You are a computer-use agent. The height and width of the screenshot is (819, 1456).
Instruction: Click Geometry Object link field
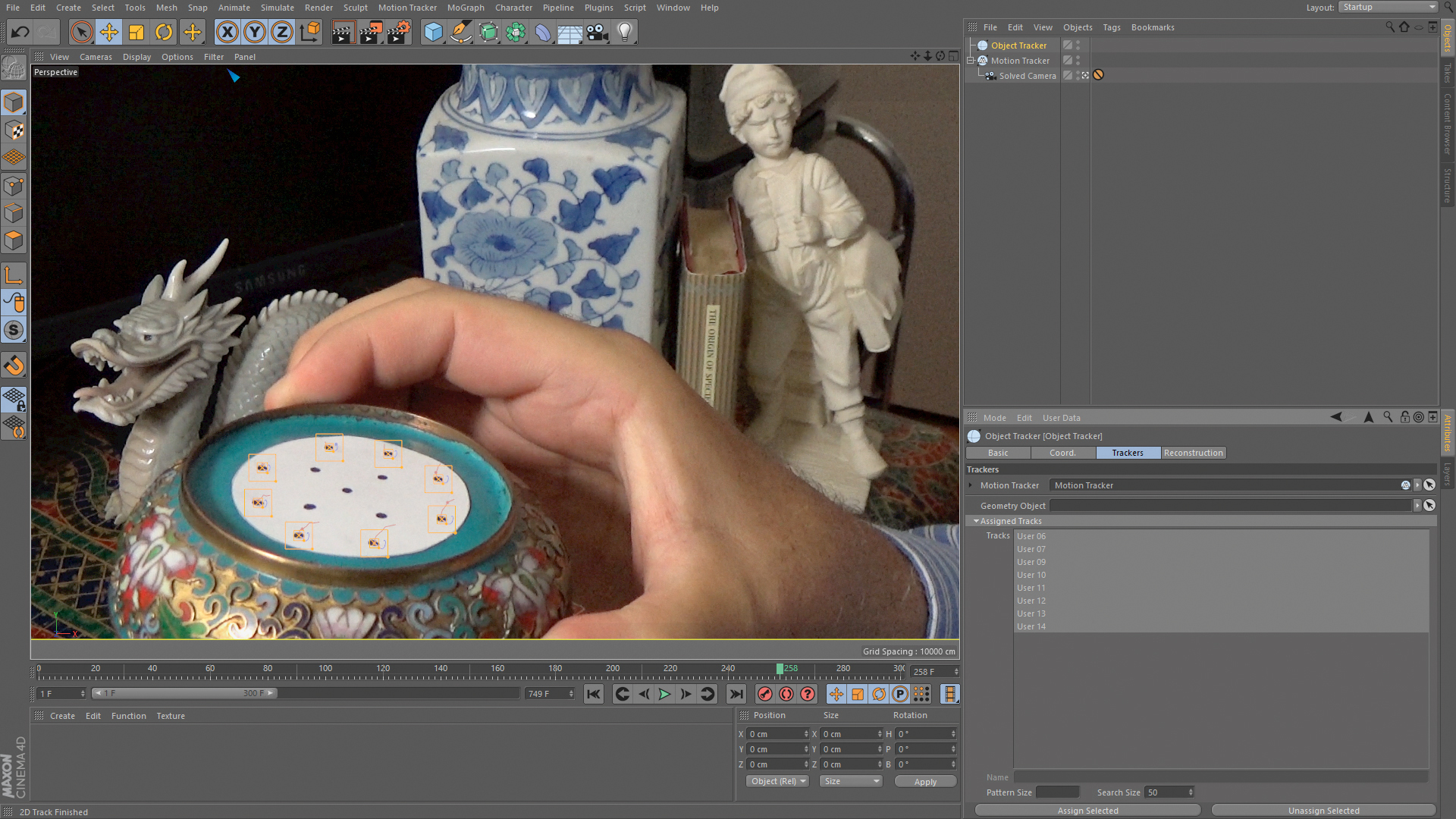[1230, 506]
